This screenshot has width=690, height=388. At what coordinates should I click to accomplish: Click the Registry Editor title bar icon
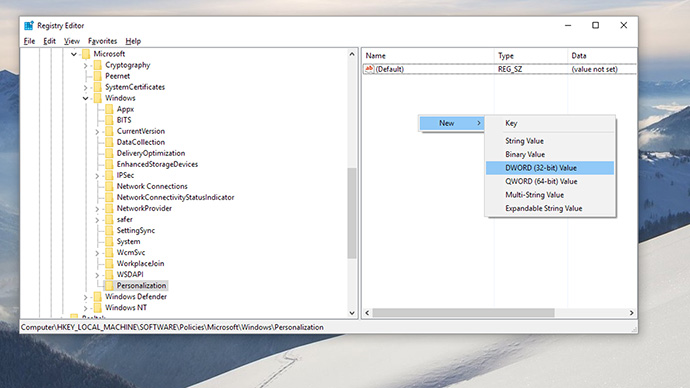pos(29,26)
